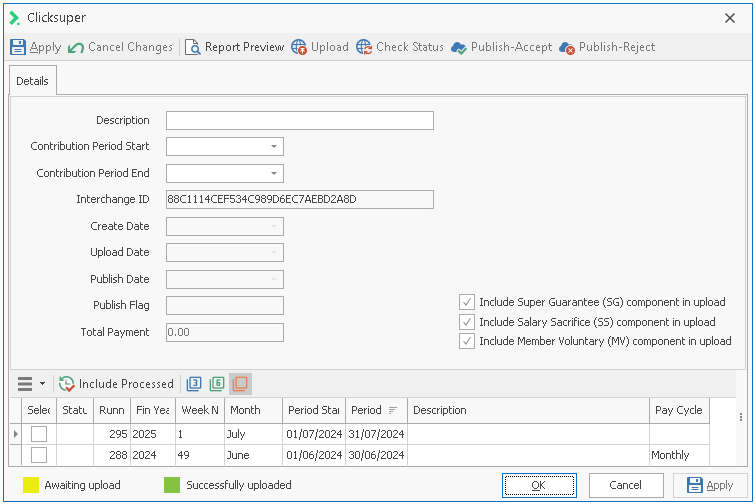Click the green '6' pages icon

click(x=217, y=384)
